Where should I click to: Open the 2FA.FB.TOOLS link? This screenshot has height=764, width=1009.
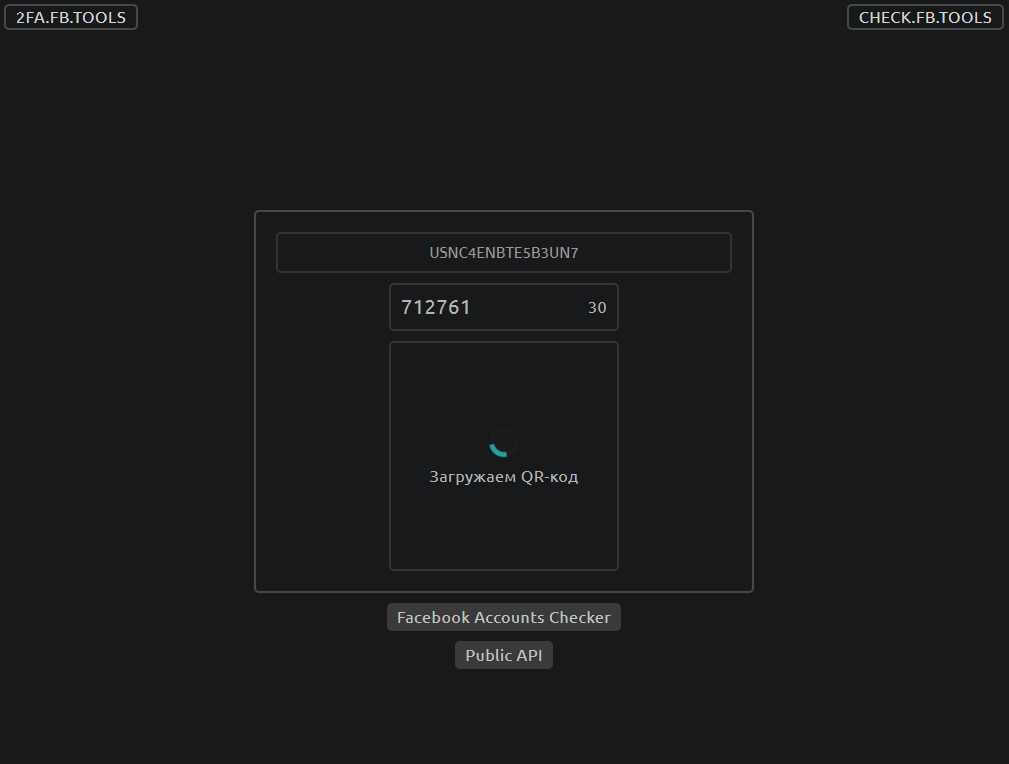(71, 17)
